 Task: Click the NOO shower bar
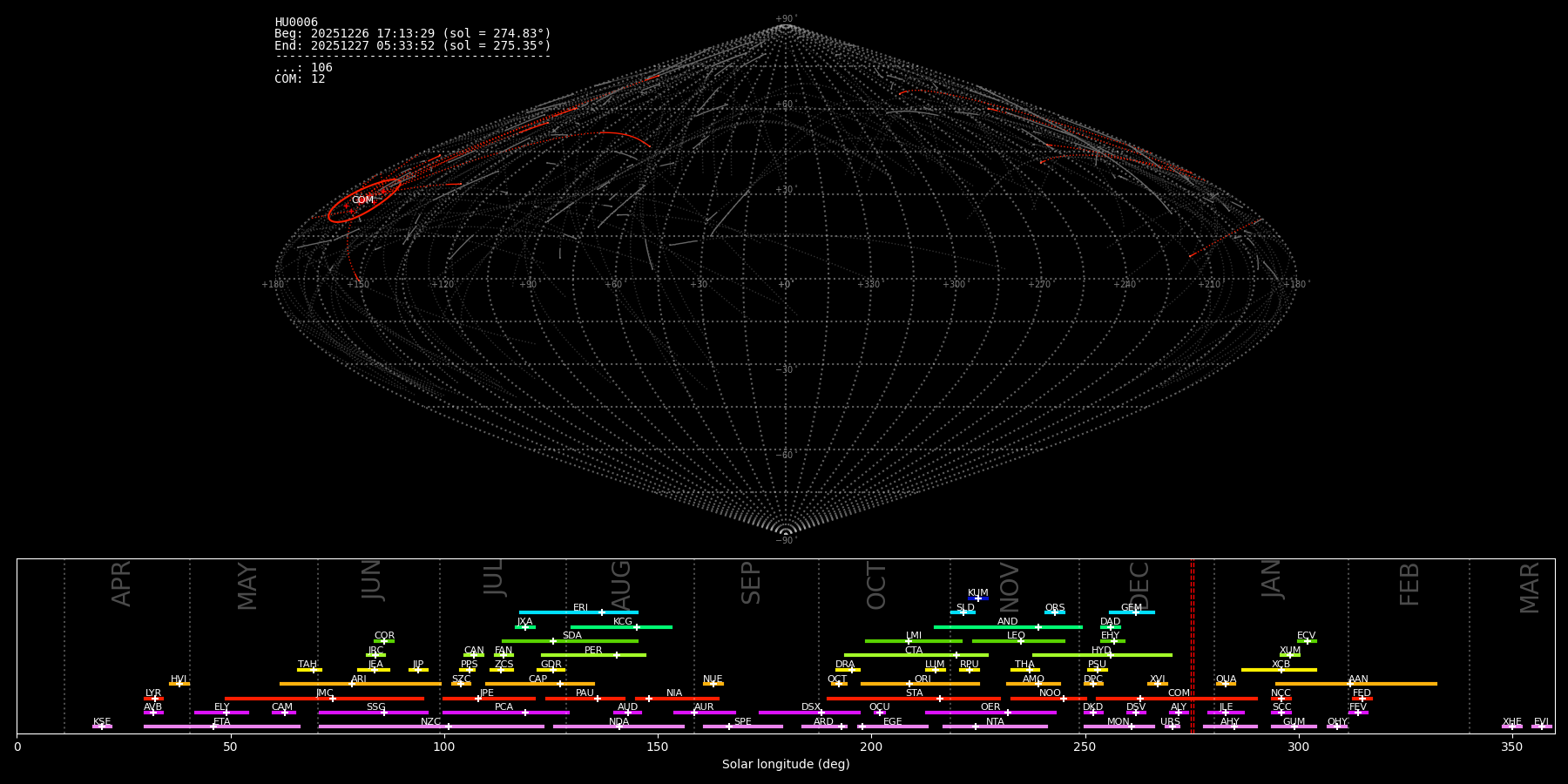1049,698
